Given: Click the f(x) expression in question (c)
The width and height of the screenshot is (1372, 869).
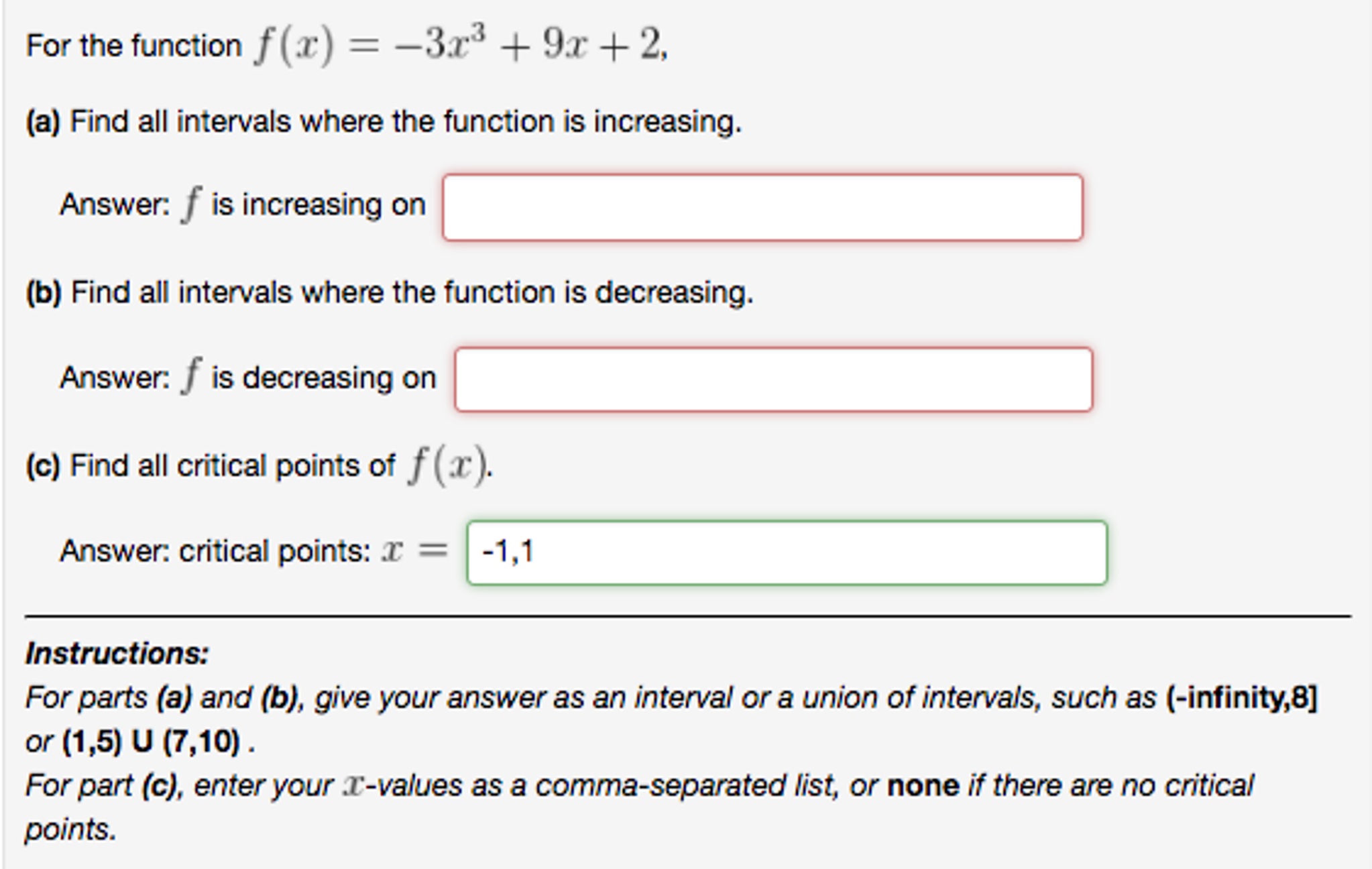Looking at the screenshot, I should pyautogui.click(x=448, y=466).
